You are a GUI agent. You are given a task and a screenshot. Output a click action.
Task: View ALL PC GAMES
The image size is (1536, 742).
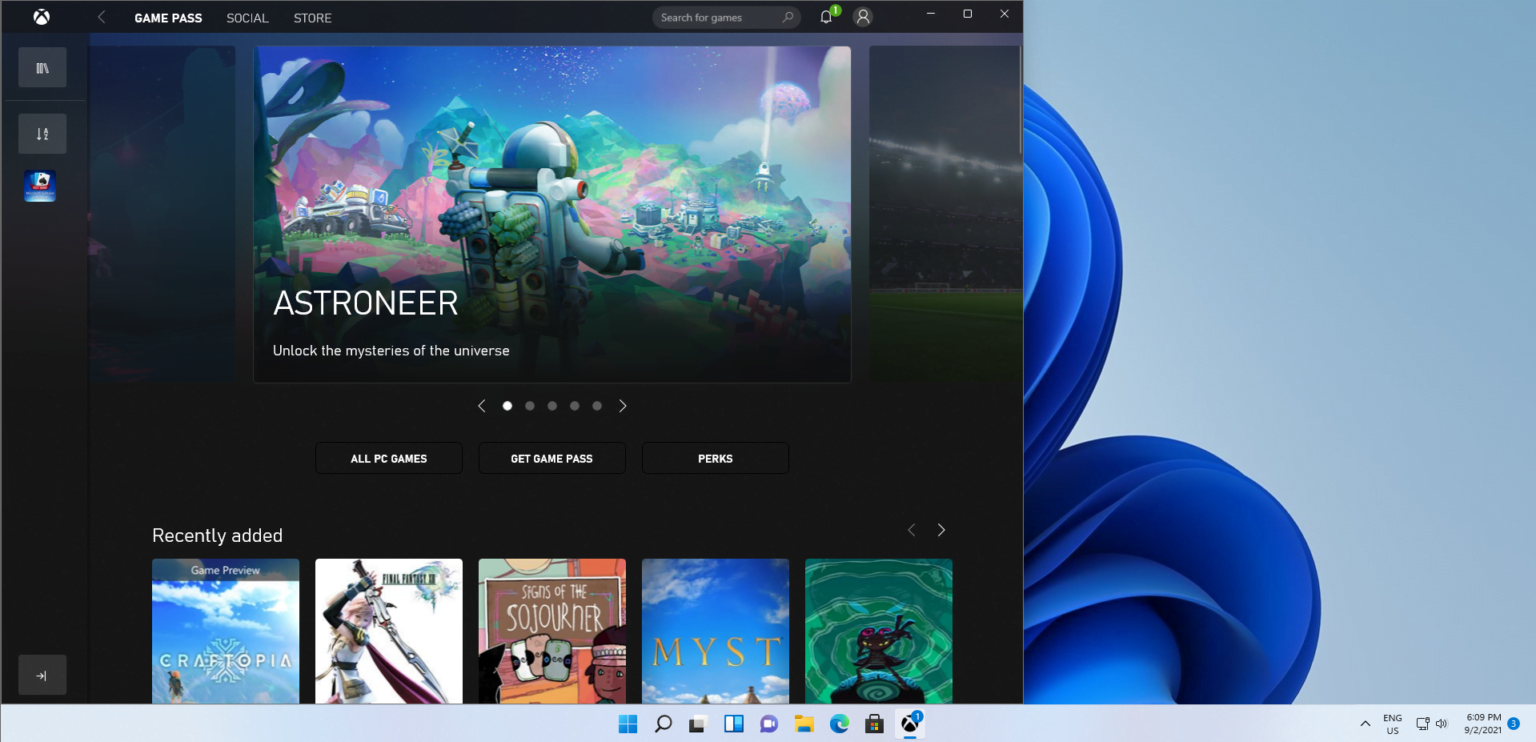388,457
